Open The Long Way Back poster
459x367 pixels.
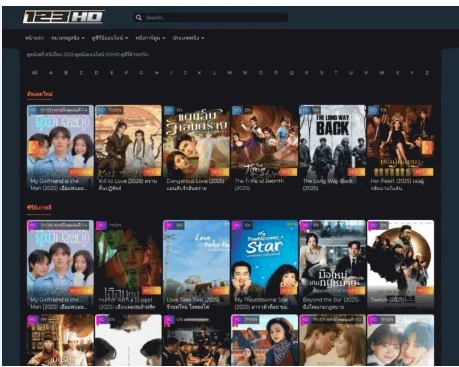pos(332,148)
